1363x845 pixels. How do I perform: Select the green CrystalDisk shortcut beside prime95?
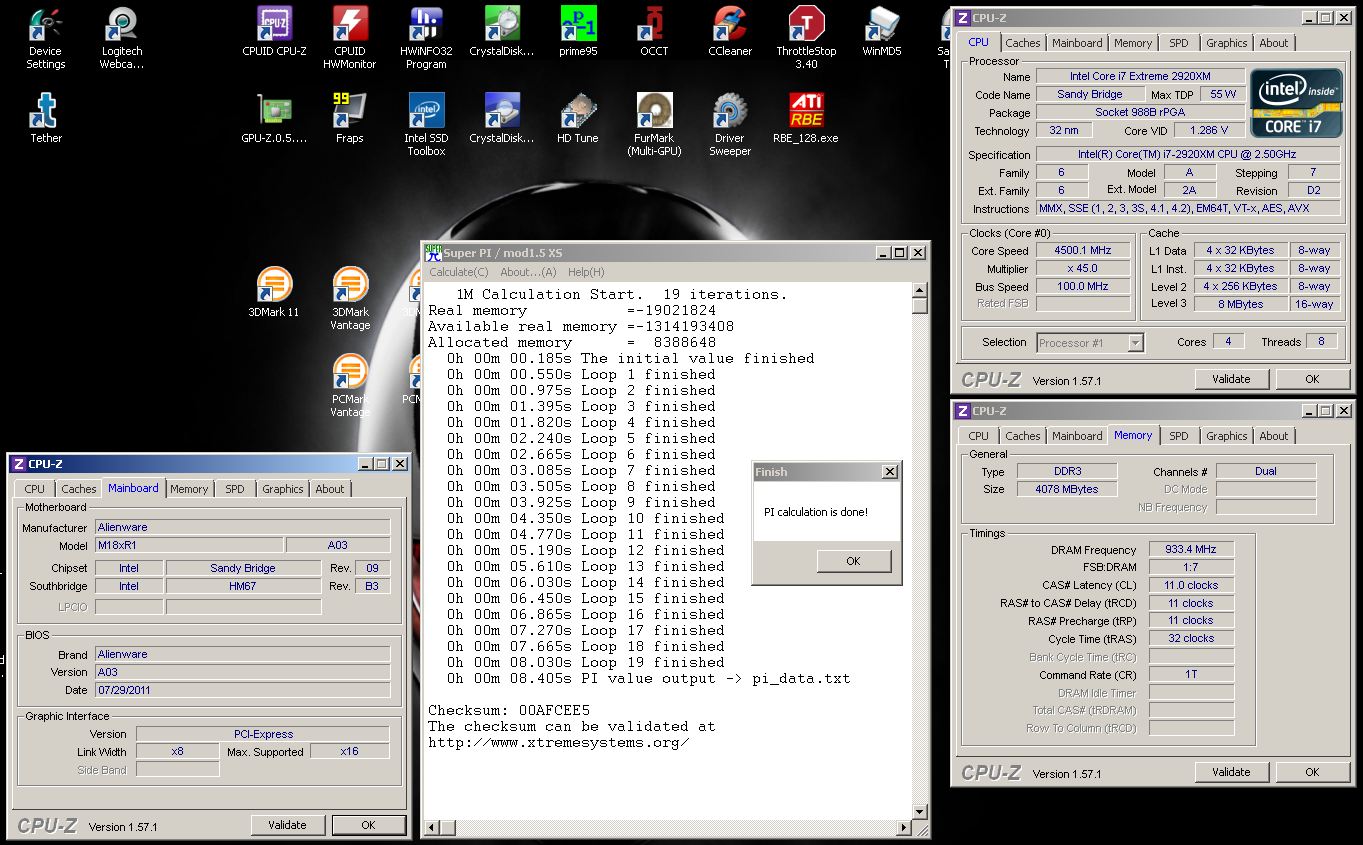tap(502, 32)
